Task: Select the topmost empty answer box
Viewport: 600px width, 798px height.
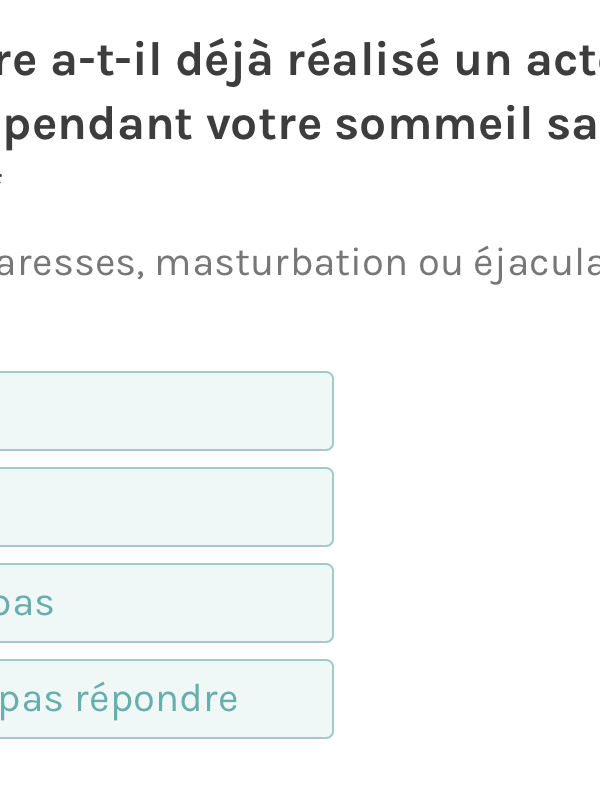Action: (x=165, y=411)
